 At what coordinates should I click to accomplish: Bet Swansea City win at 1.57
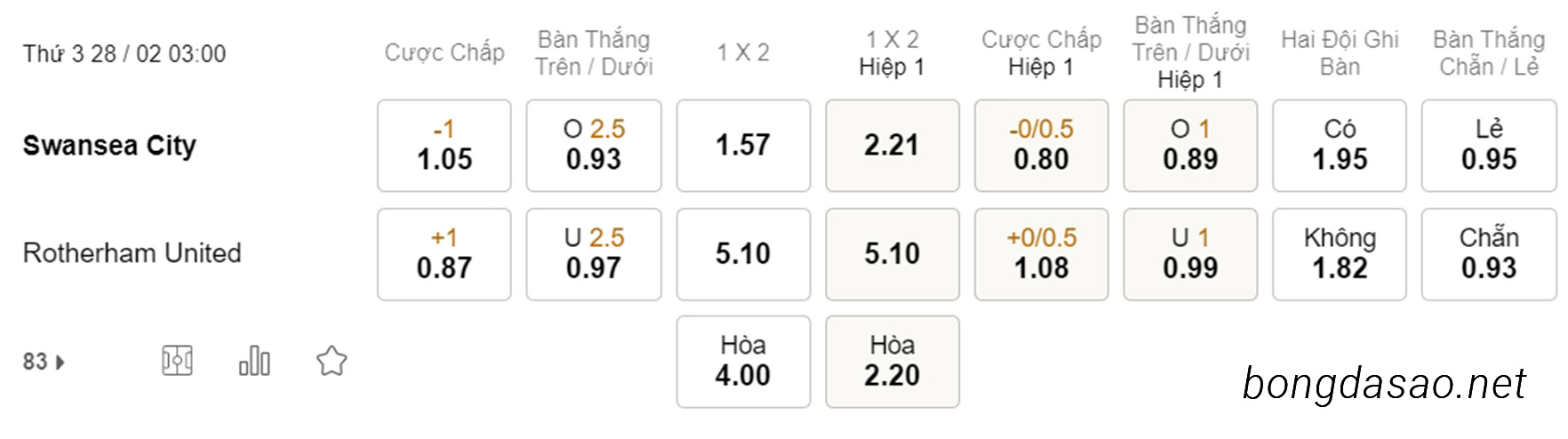(x=743, y=146)
